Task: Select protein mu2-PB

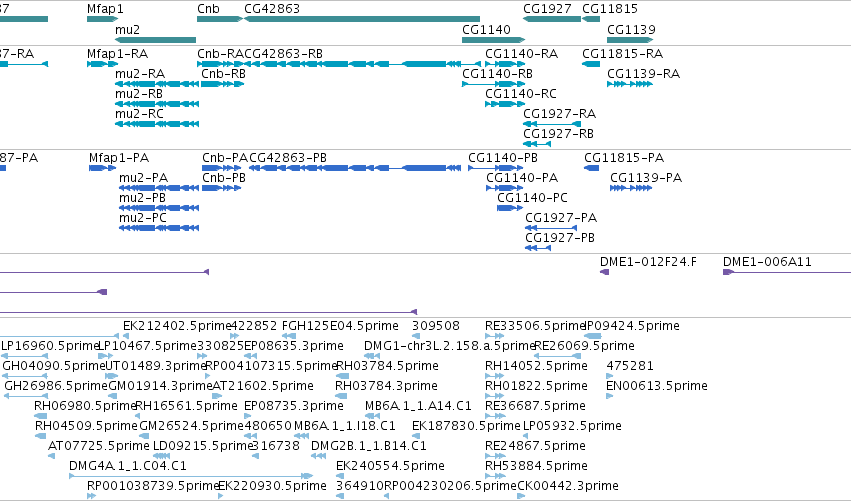Action: click(142, 198)
